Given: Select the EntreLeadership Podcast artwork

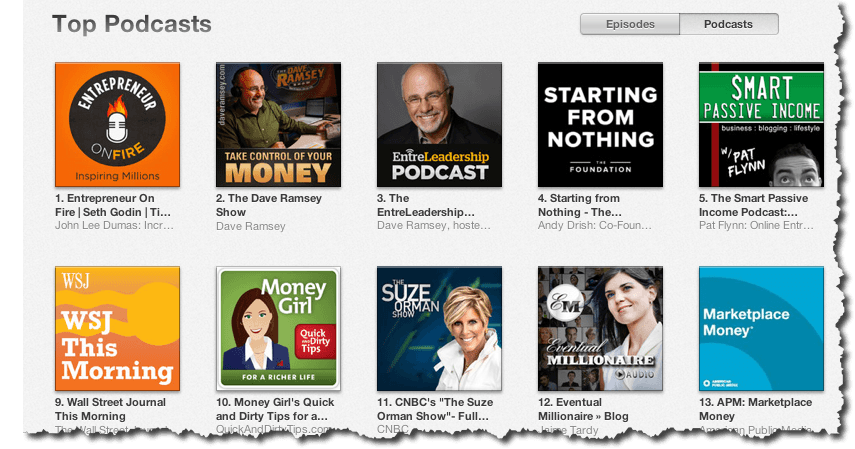Looking at the screenshot, I should tap(439, 124).
